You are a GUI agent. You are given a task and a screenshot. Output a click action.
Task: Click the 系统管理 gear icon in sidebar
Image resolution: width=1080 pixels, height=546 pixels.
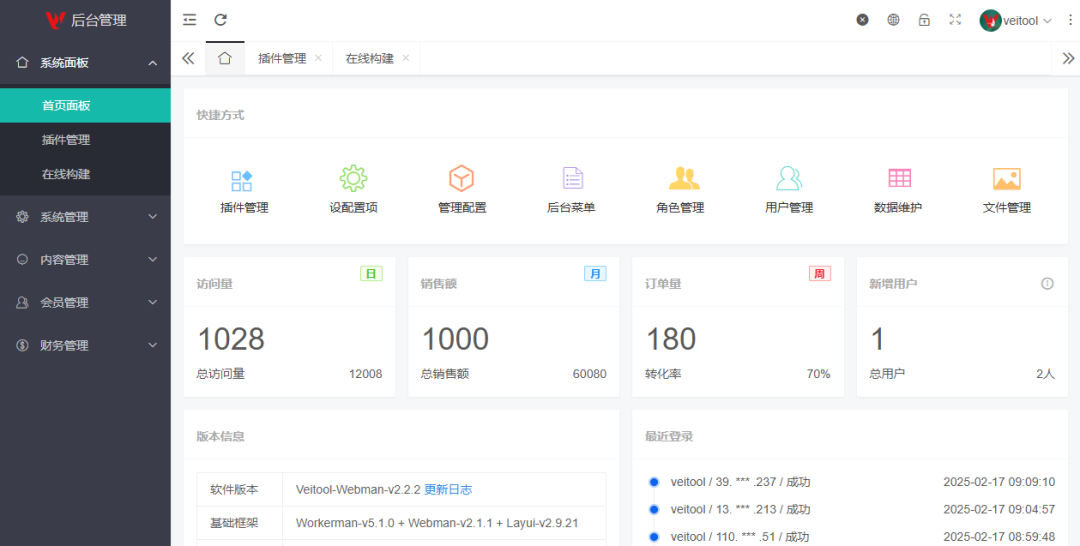pyautogui.click(x=22, y=217)
